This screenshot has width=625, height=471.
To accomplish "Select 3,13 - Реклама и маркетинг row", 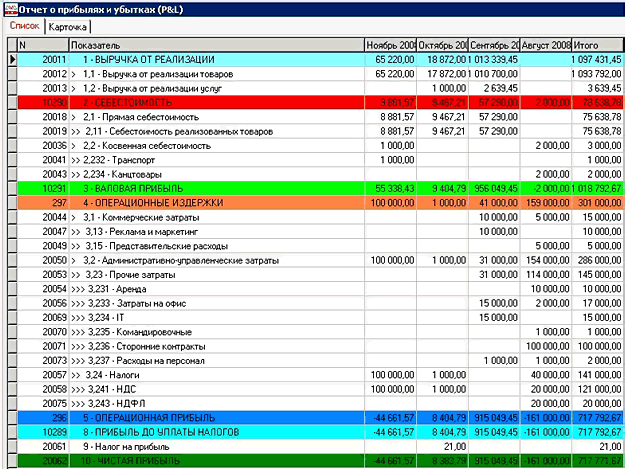I will coord(320,232).
